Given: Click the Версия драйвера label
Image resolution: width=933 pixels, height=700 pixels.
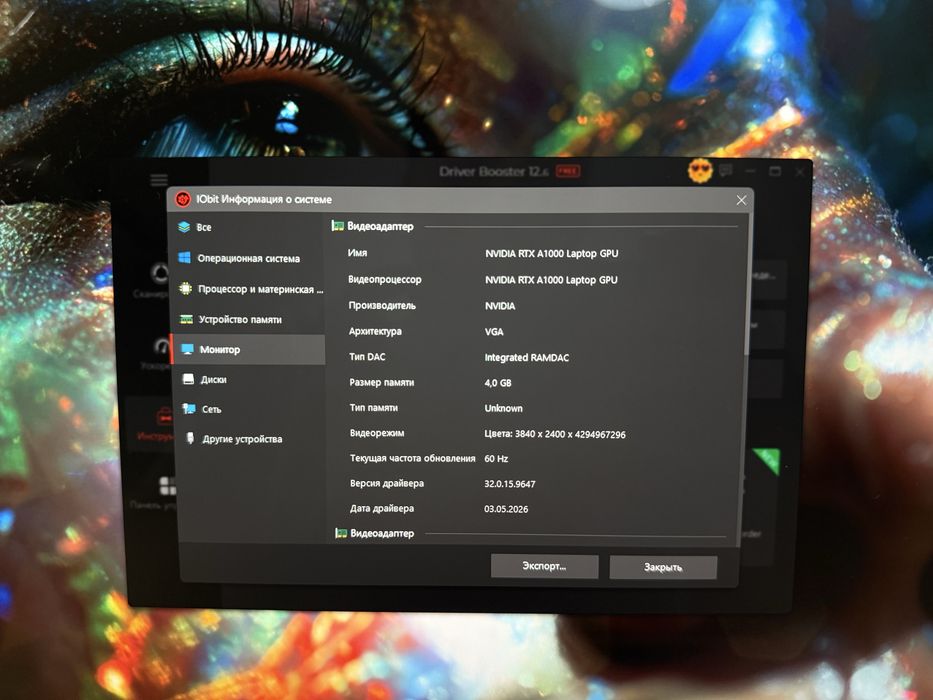Looking at the screenshot, I should [x=387, y=483].
